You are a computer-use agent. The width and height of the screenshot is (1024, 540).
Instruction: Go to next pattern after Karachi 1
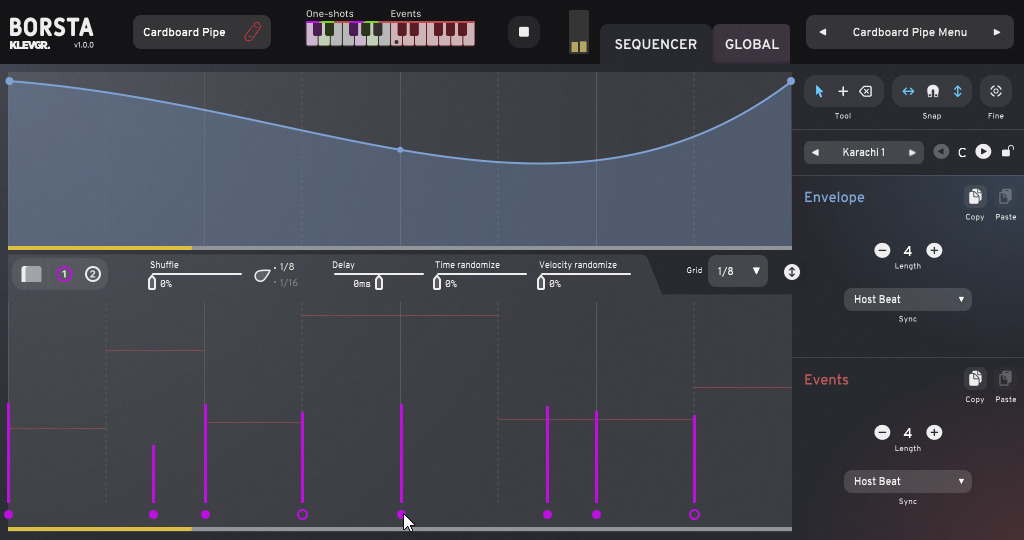(x=912, y=153)
